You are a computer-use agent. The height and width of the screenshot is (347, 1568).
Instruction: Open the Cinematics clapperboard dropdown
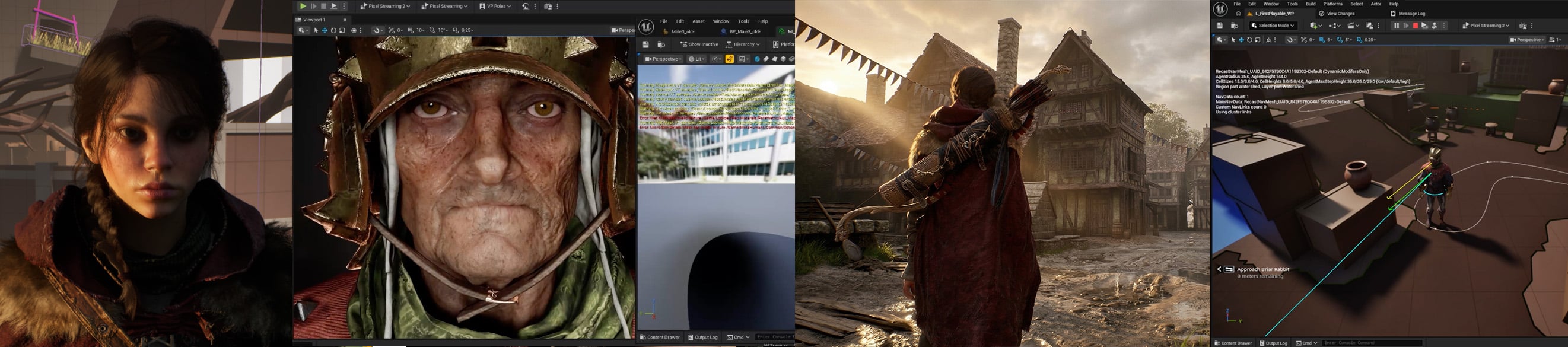click(1353, 26)
